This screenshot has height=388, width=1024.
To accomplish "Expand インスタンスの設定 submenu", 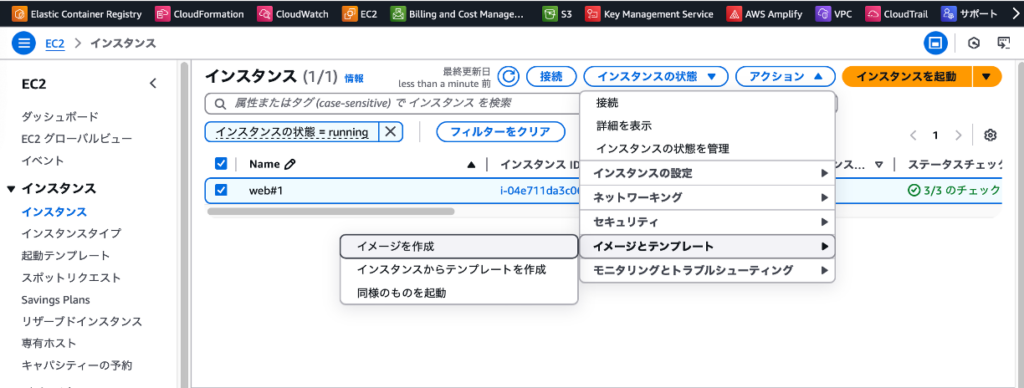I will pos(707,173).
